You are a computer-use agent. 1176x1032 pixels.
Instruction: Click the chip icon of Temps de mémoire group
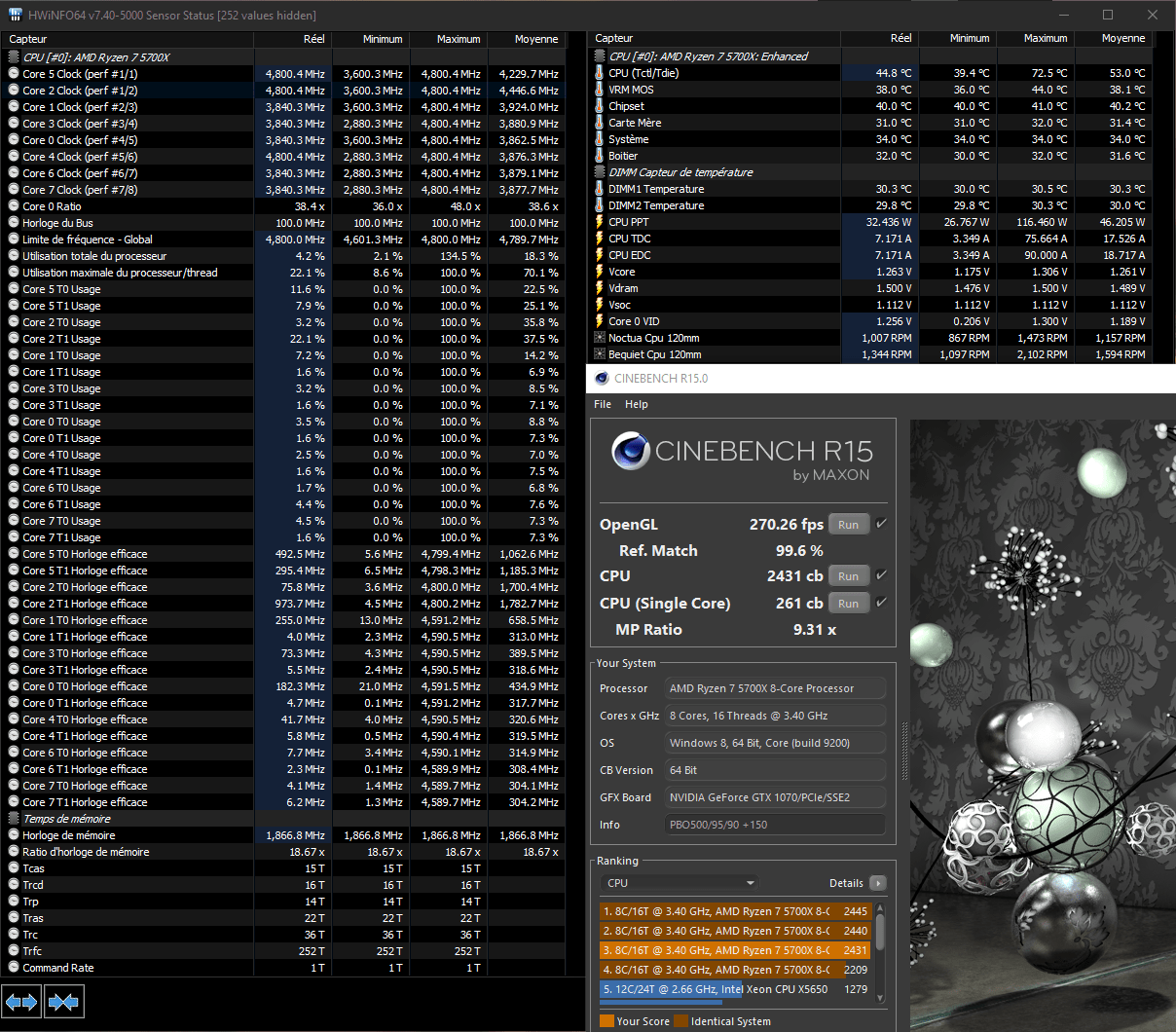[14, 818]
